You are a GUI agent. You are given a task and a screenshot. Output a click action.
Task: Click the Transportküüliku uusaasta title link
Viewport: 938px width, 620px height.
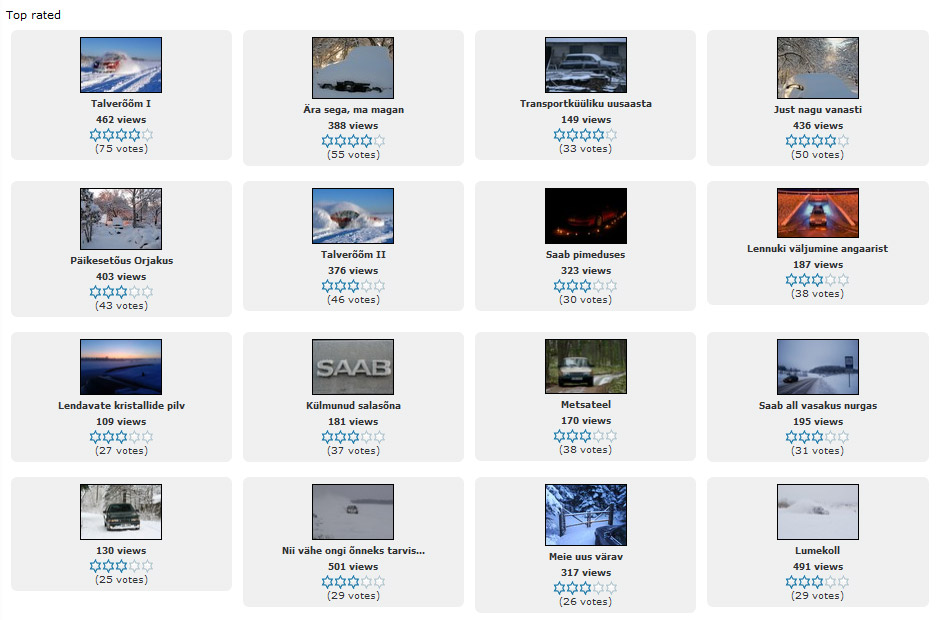(x=585, y=104)
